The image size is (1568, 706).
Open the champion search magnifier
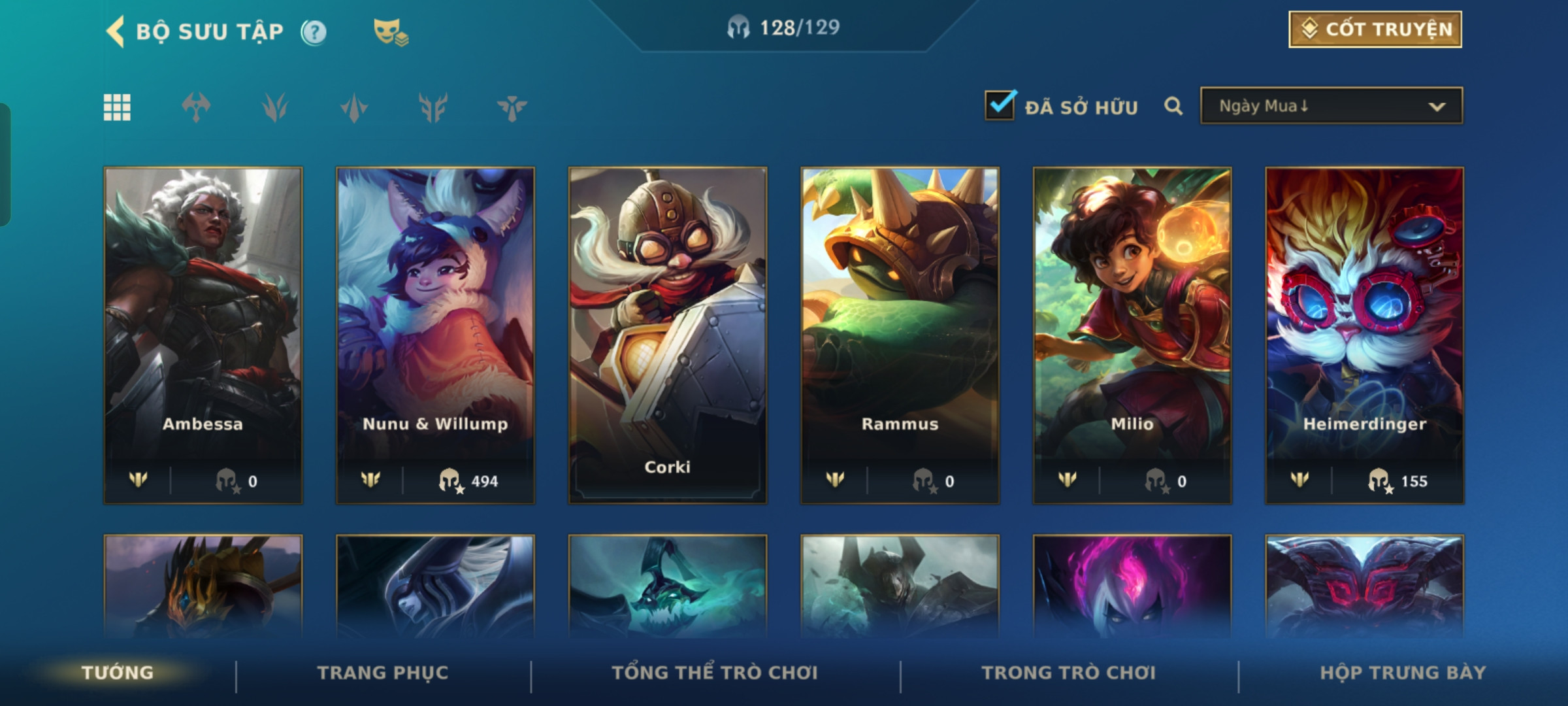(1173, 106)
